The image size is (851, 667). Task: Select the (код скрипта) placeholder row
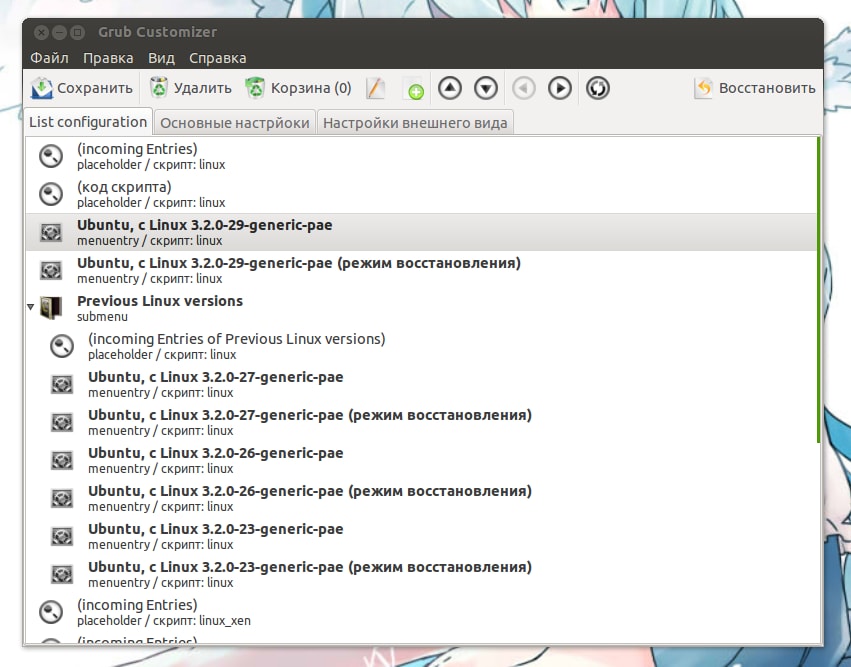point(421,194)
